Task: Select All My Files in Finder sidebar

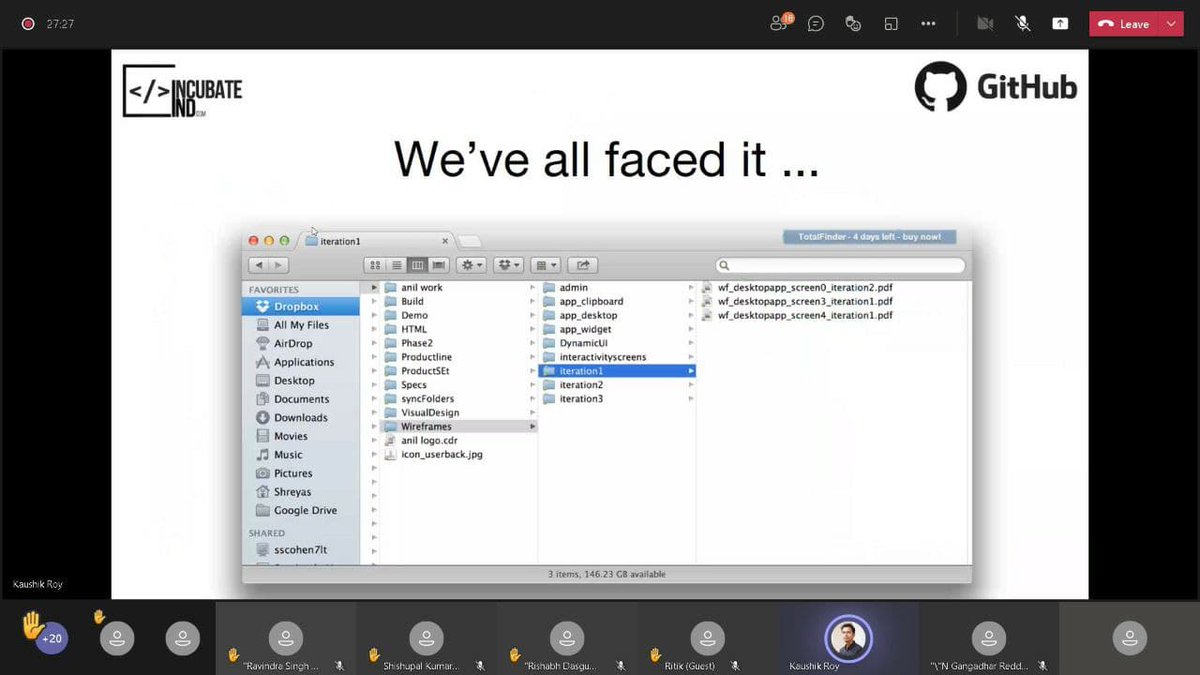Action: 301,325
